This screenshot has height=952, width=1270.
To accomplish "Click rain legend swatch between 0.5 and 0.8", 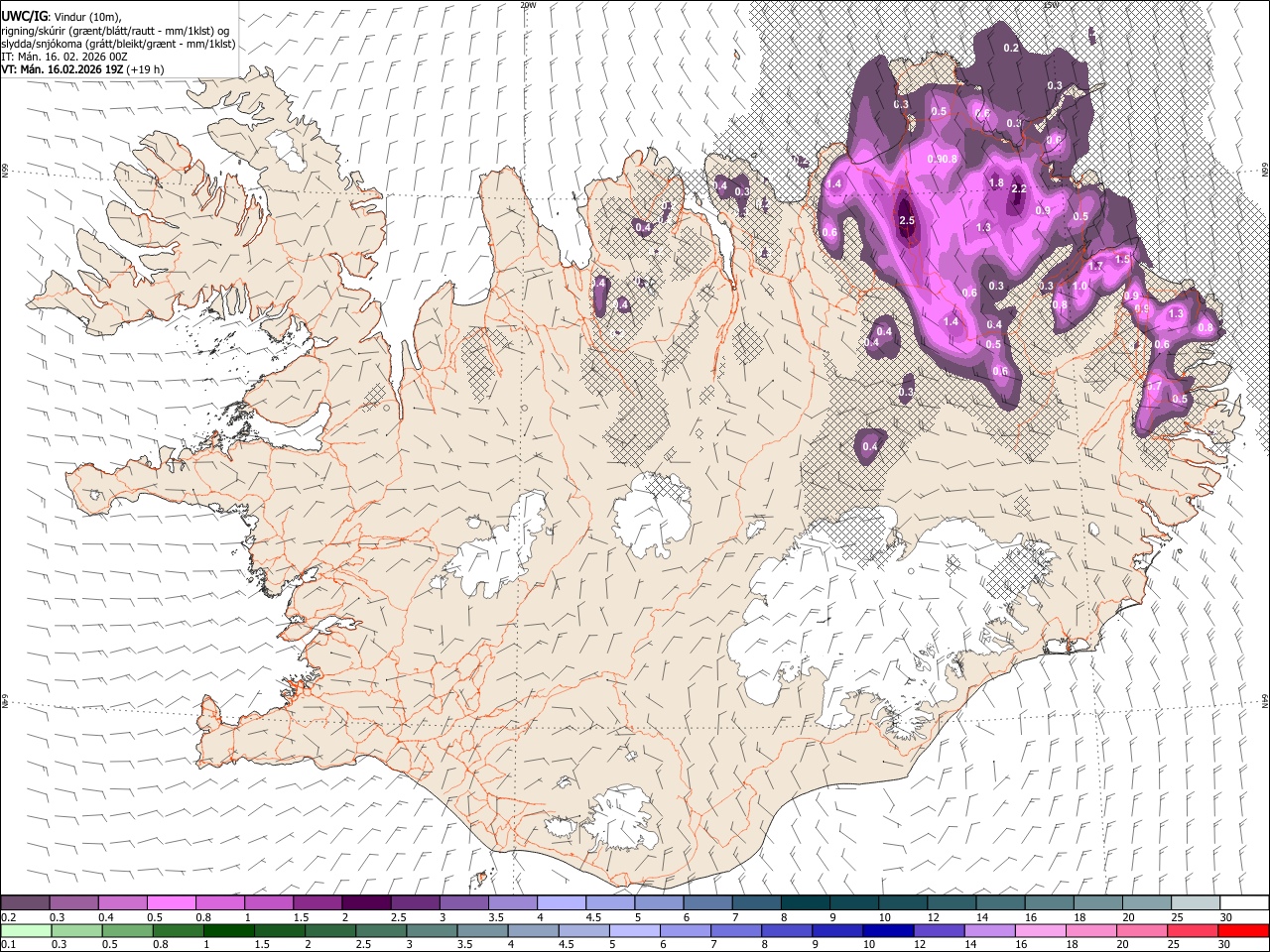I will (127, 930).
